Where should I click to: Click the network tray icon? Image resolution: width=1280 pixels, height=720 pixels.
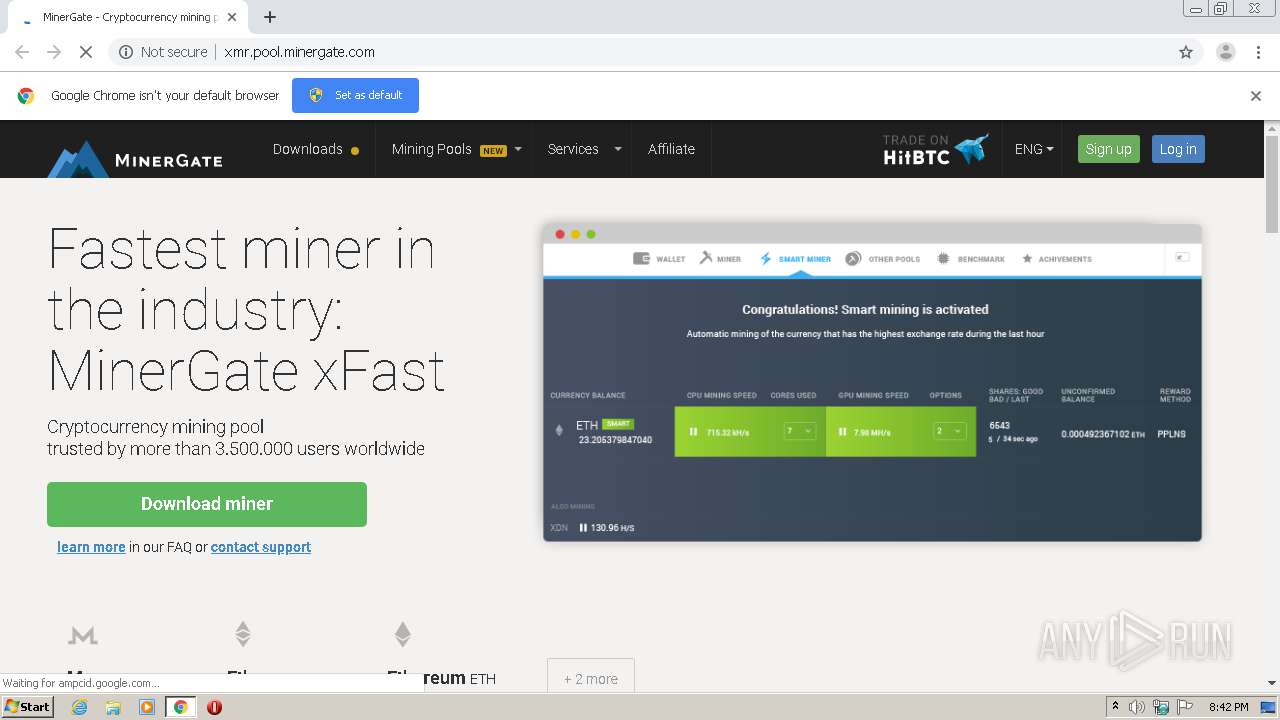(1161, 707)
